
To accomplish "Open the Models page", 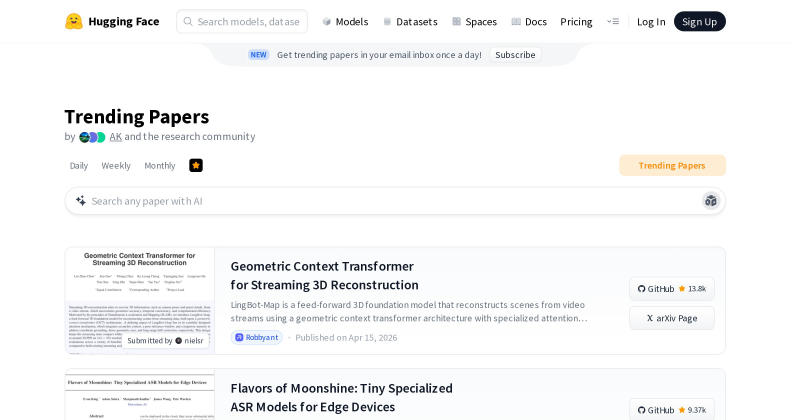I will [x=345, y=21].
